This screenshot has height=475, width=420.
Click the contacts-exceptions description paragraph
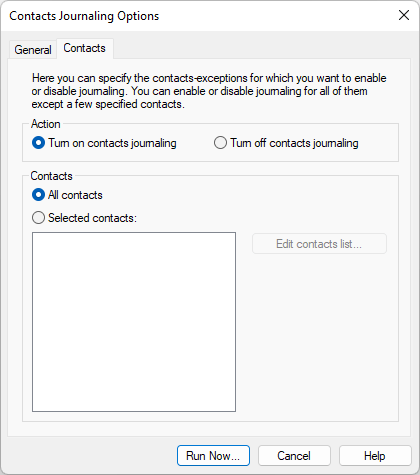(x=209, y=91)
